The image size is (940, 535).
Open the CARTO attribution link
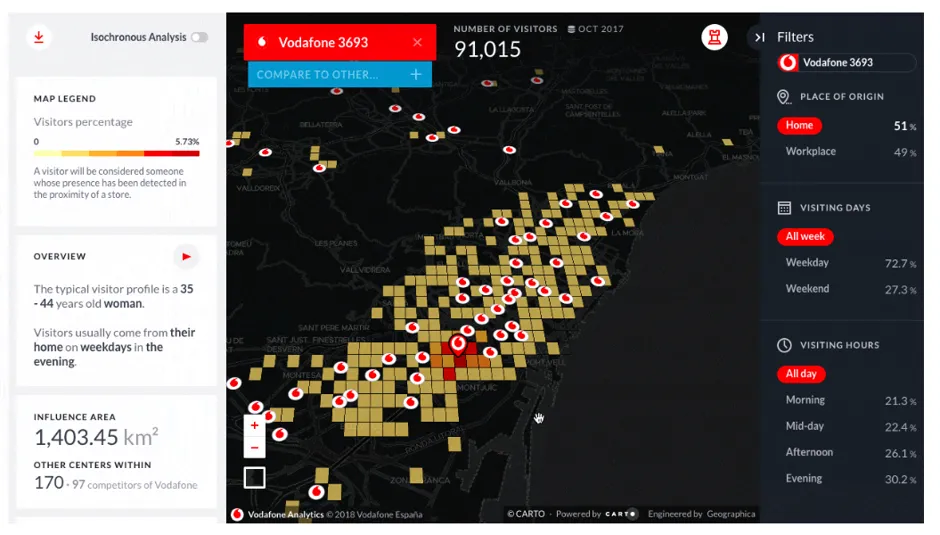tap(526, 514)
